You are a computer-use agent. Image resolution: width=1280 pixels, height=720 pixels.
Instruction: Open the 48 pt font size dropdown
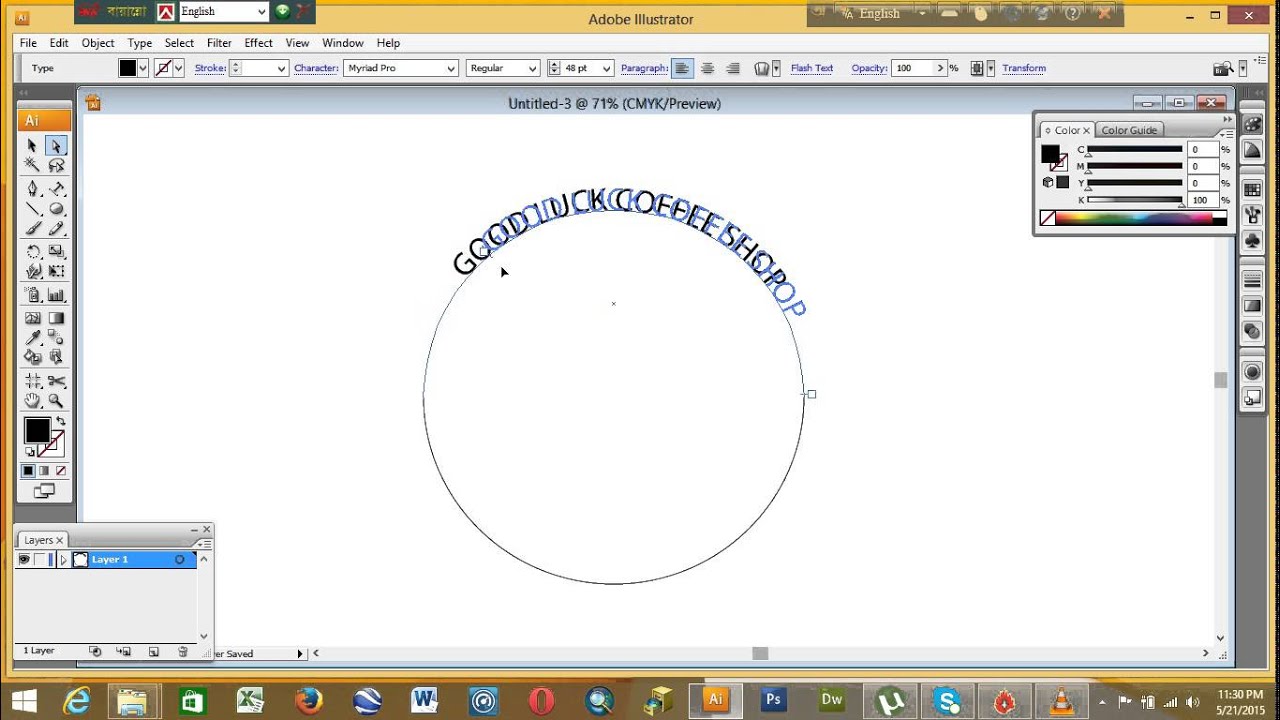click(x=608, y=68)
